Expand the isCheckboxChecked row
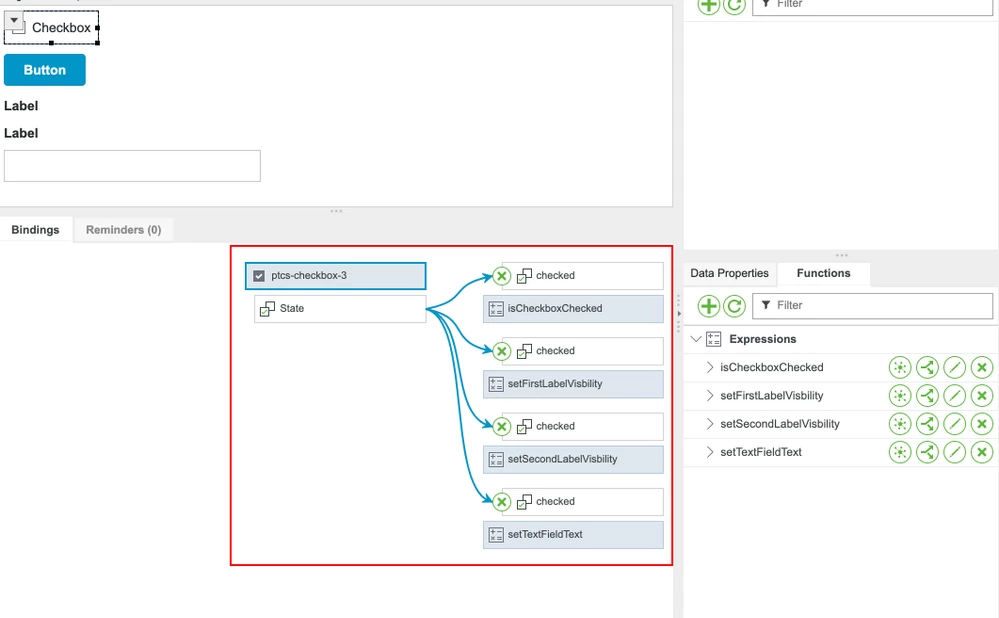The image size is (999, 618). click(x=710, y=368)
